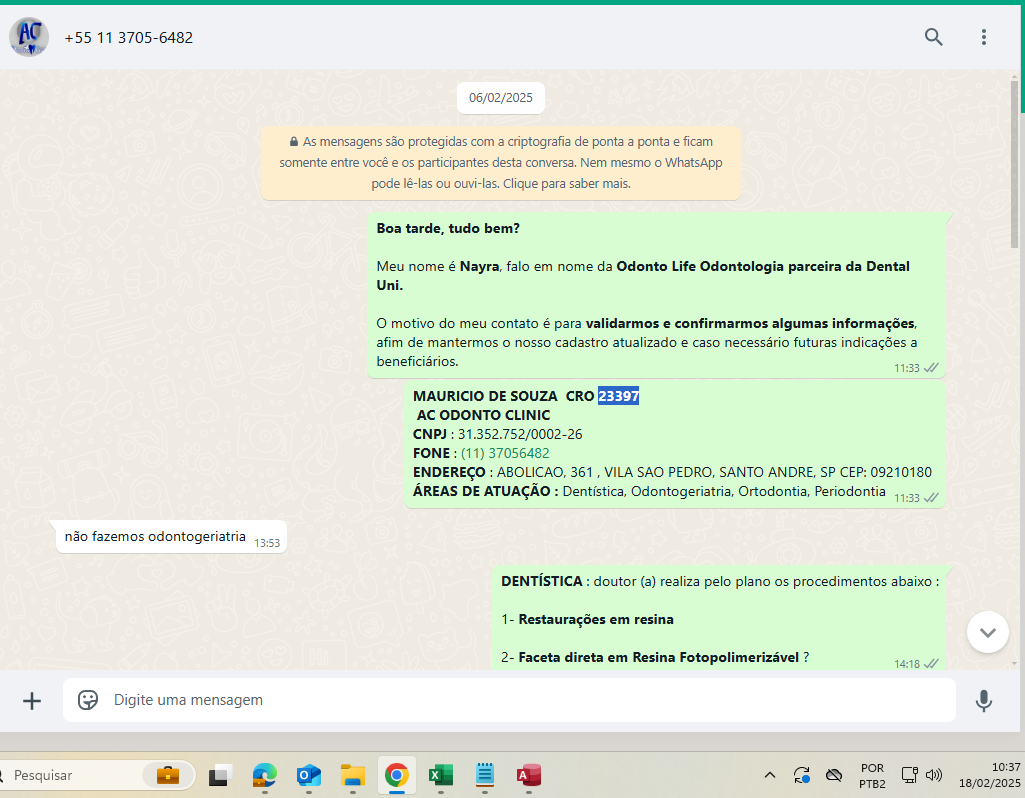Start recording a voice message

pyautogui.click(x=984, y=700)
